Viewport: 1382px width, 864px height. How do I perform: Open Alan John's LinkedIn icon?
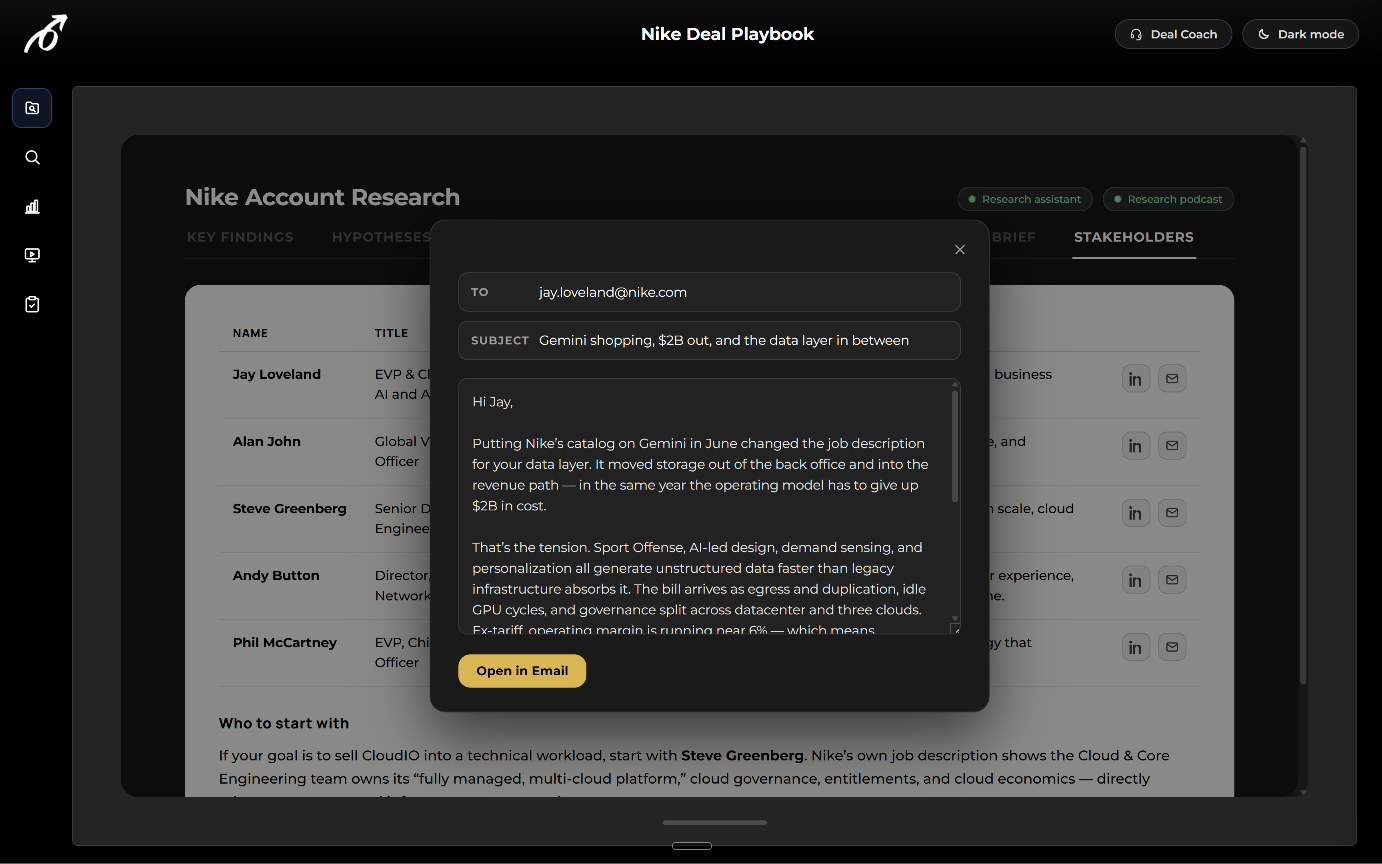tap(1135, 446)
